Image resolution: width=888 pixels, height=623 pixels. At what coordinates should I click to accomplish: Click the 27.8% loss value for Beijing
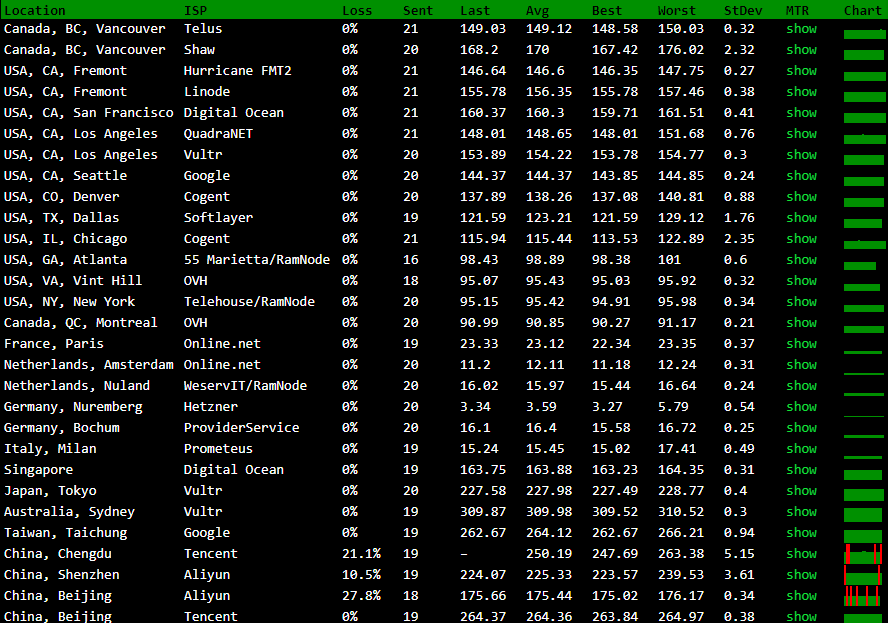pyautogui.click(x=361, y=595)
